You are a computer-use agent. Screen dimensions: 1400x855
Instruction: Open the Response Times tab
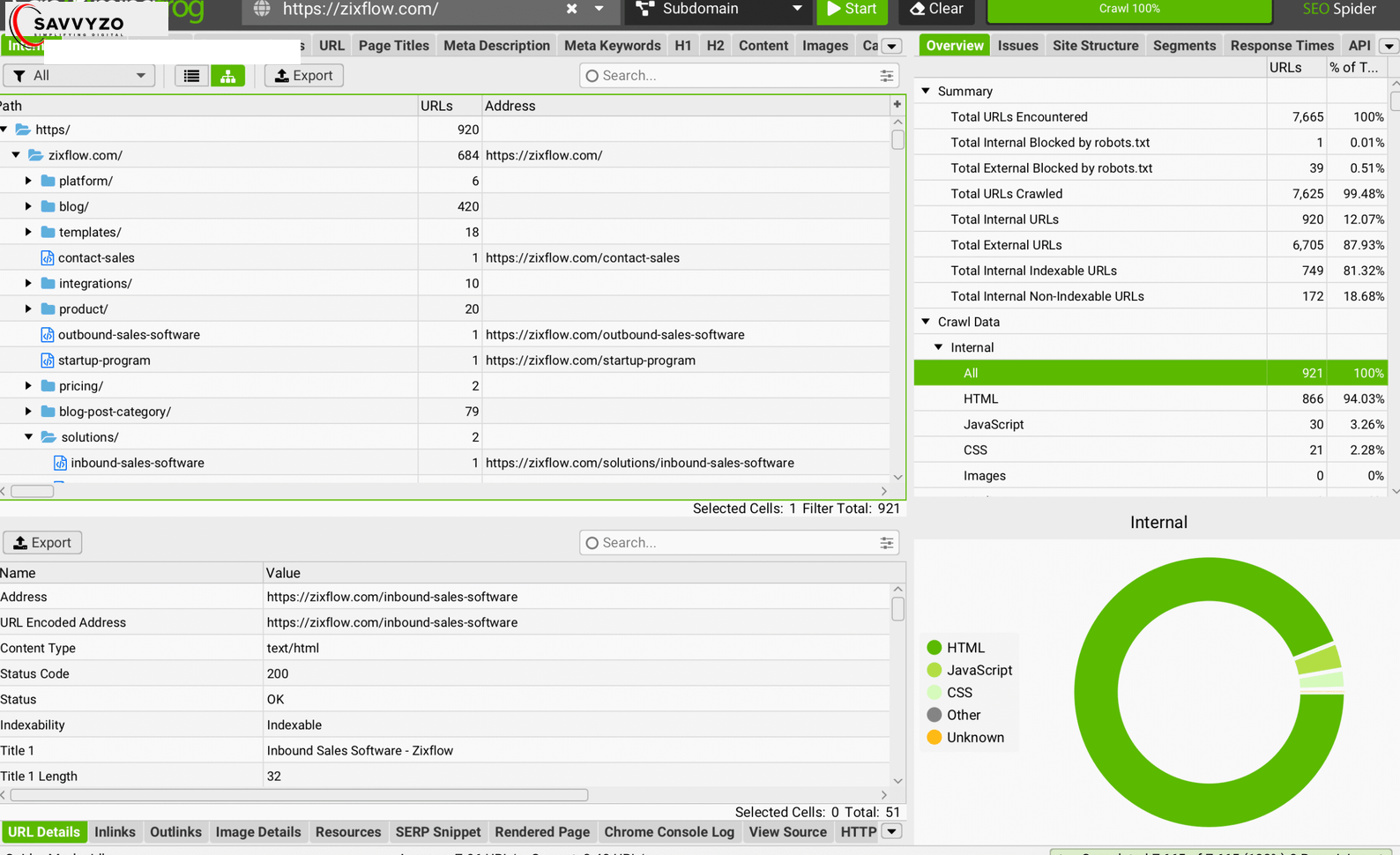point(1282,46)
